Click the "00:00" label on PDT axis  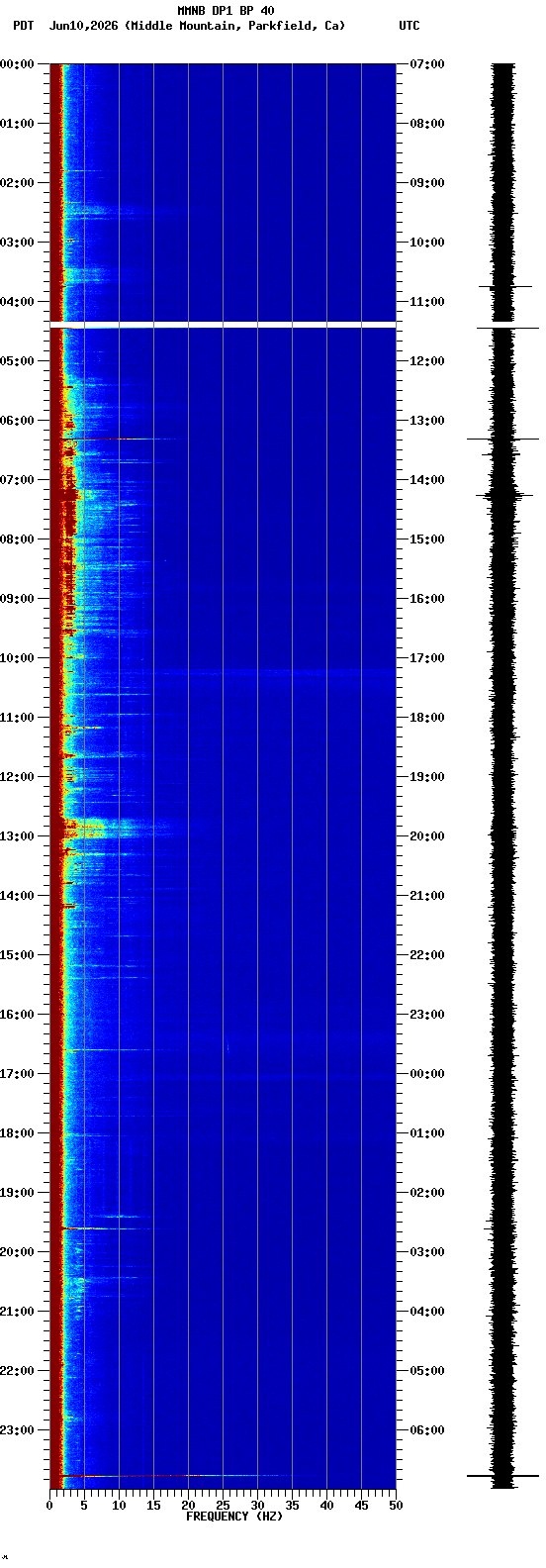tap(17, 64)
